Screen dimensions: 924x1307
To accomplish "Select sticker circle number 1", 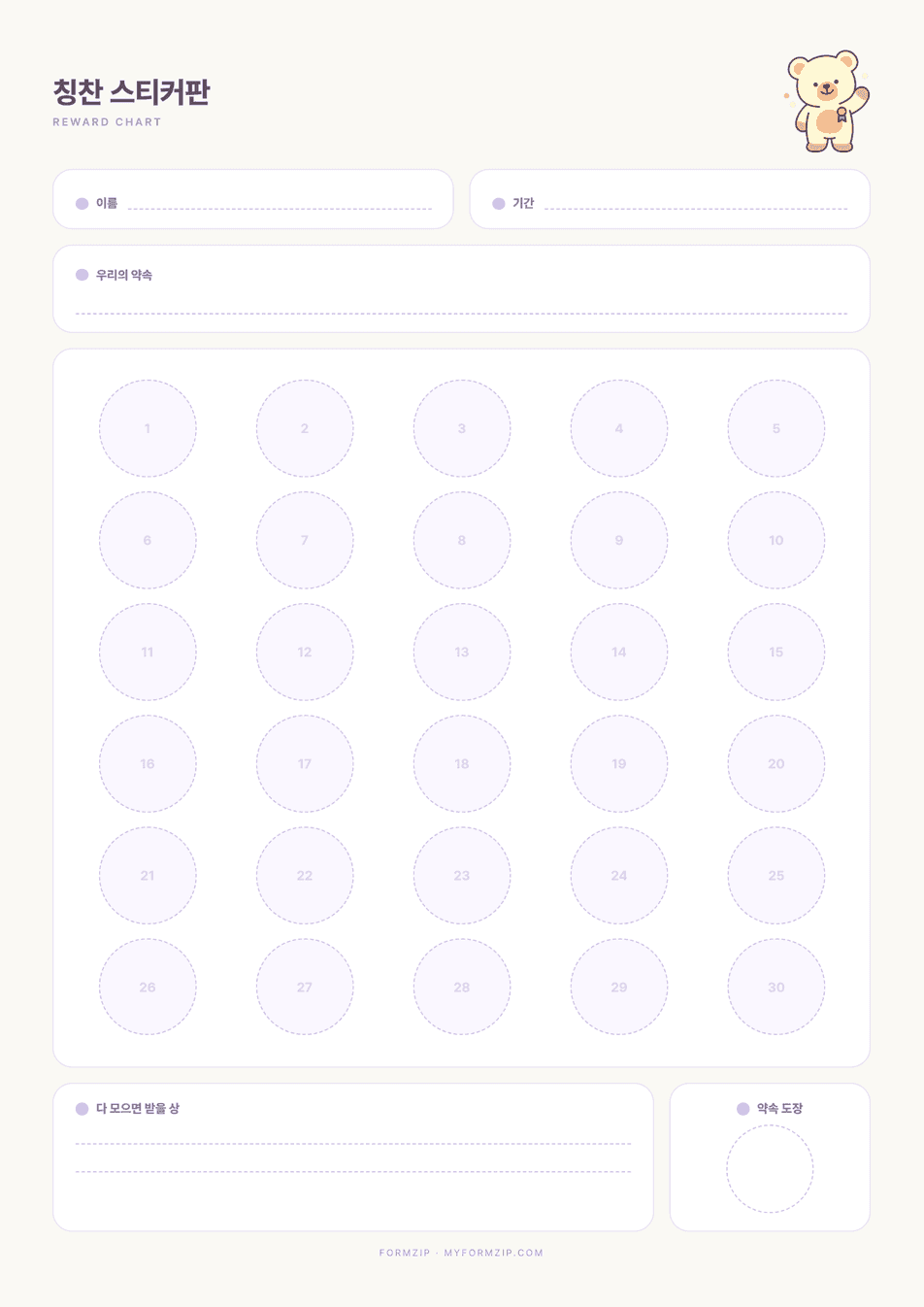I will coord(148,428).
